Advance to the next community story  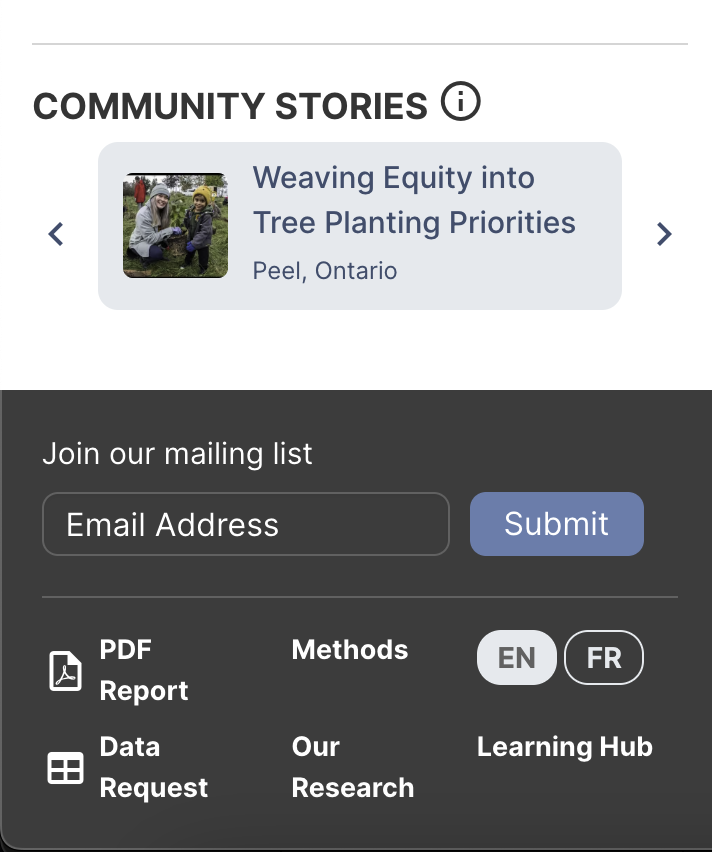point(664,234)
